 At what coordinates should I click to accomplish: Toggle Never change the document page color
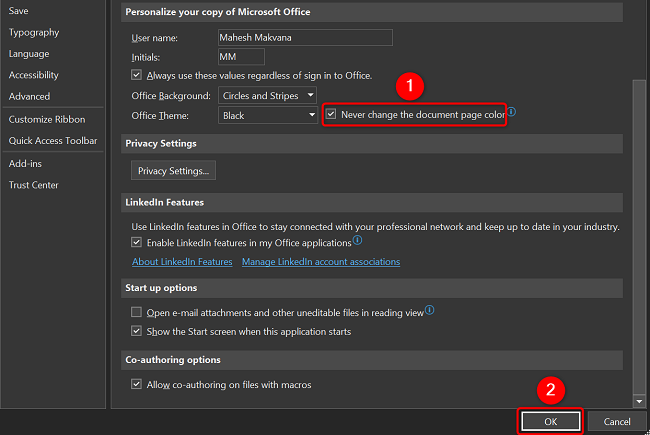click(332, 115)
